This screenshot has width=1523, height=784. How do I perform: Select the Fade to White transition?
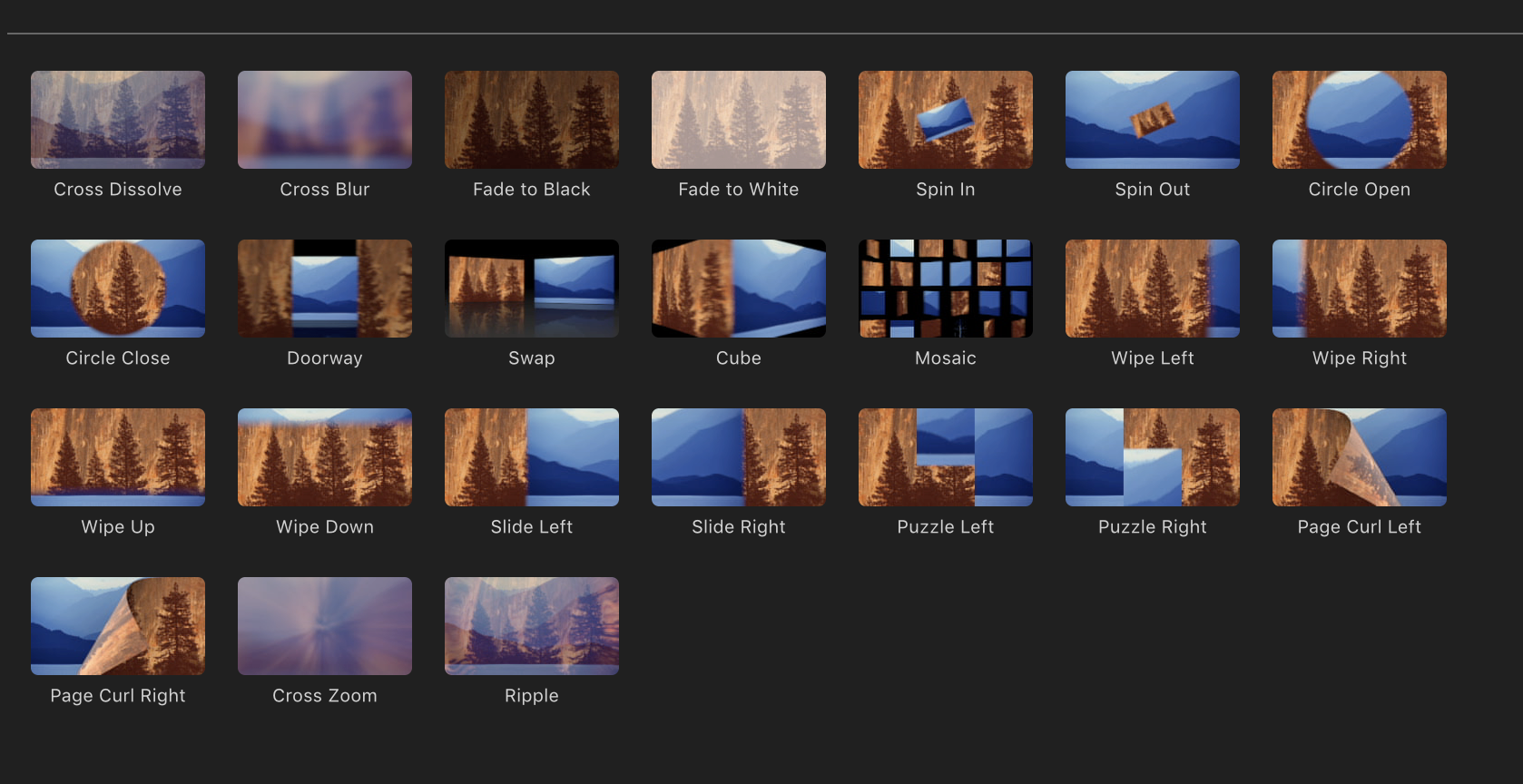pos(739,120)
